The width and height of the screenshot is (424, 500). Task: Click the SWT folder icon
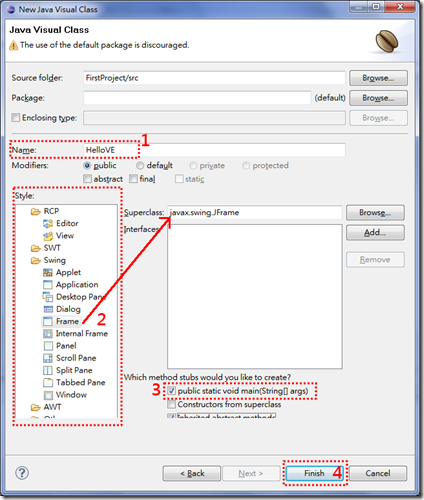(35, 248)
